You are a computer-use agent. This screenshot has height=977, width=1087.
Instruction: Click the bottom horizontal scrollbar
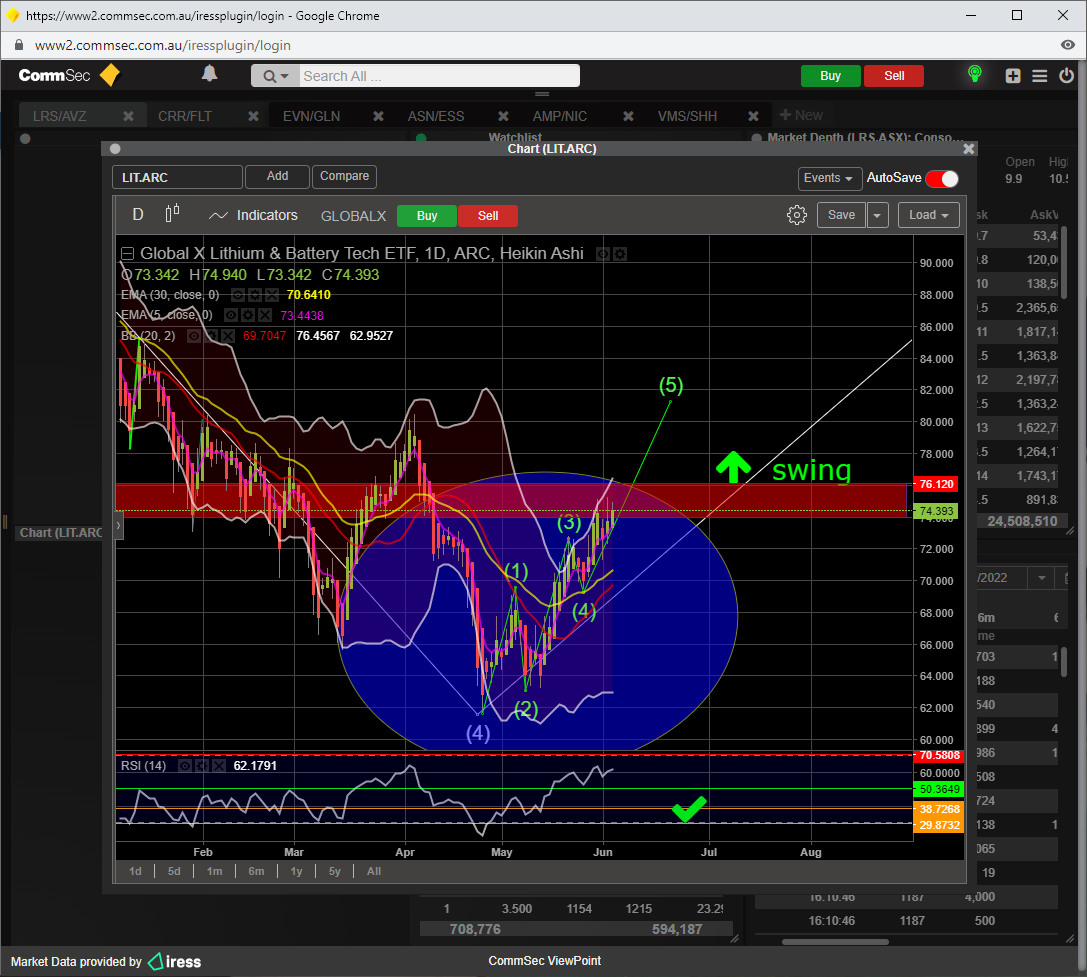tap(835, 942)
